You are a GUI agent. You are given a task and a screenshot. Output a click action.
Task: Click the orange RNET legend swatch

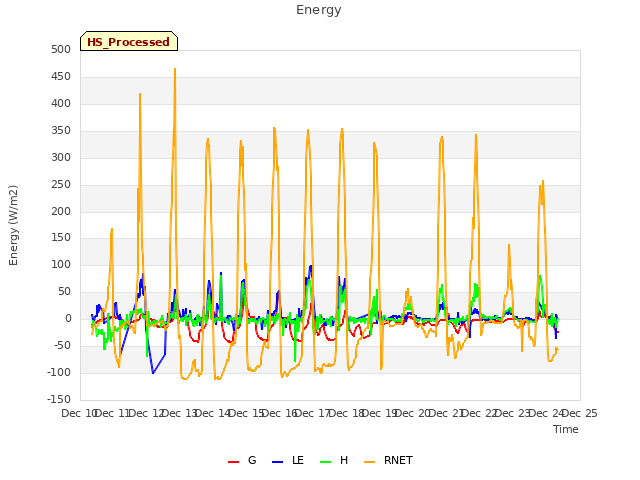369,462
